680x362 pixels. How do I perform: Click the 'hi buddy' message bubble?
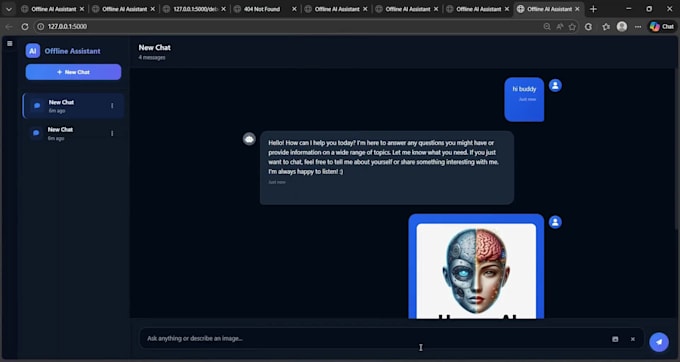[x=524, y=99]
